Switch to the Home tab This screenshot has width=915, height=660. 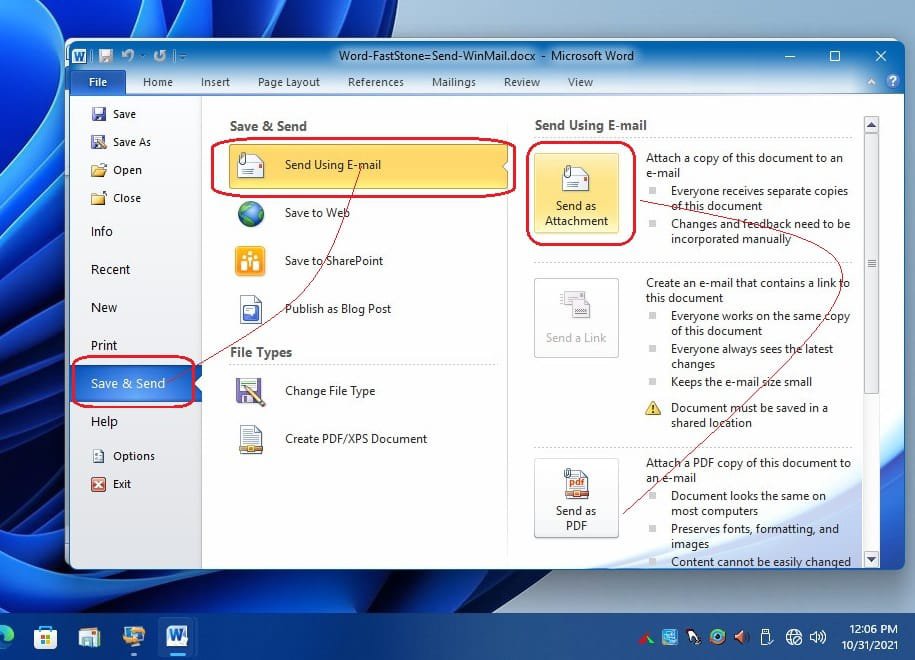click(x=158, y=82)
